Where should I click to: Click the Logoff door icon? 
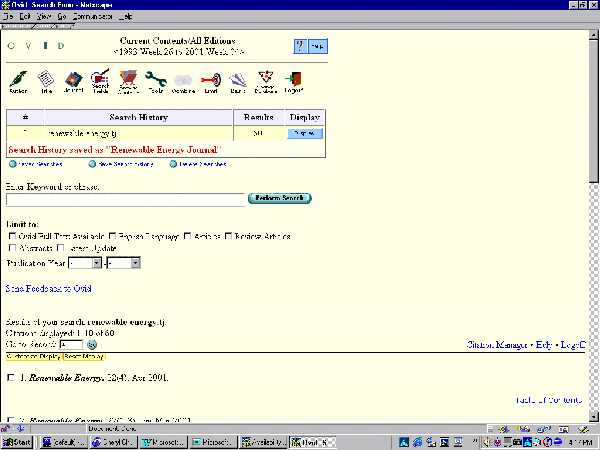click(293, 82)
